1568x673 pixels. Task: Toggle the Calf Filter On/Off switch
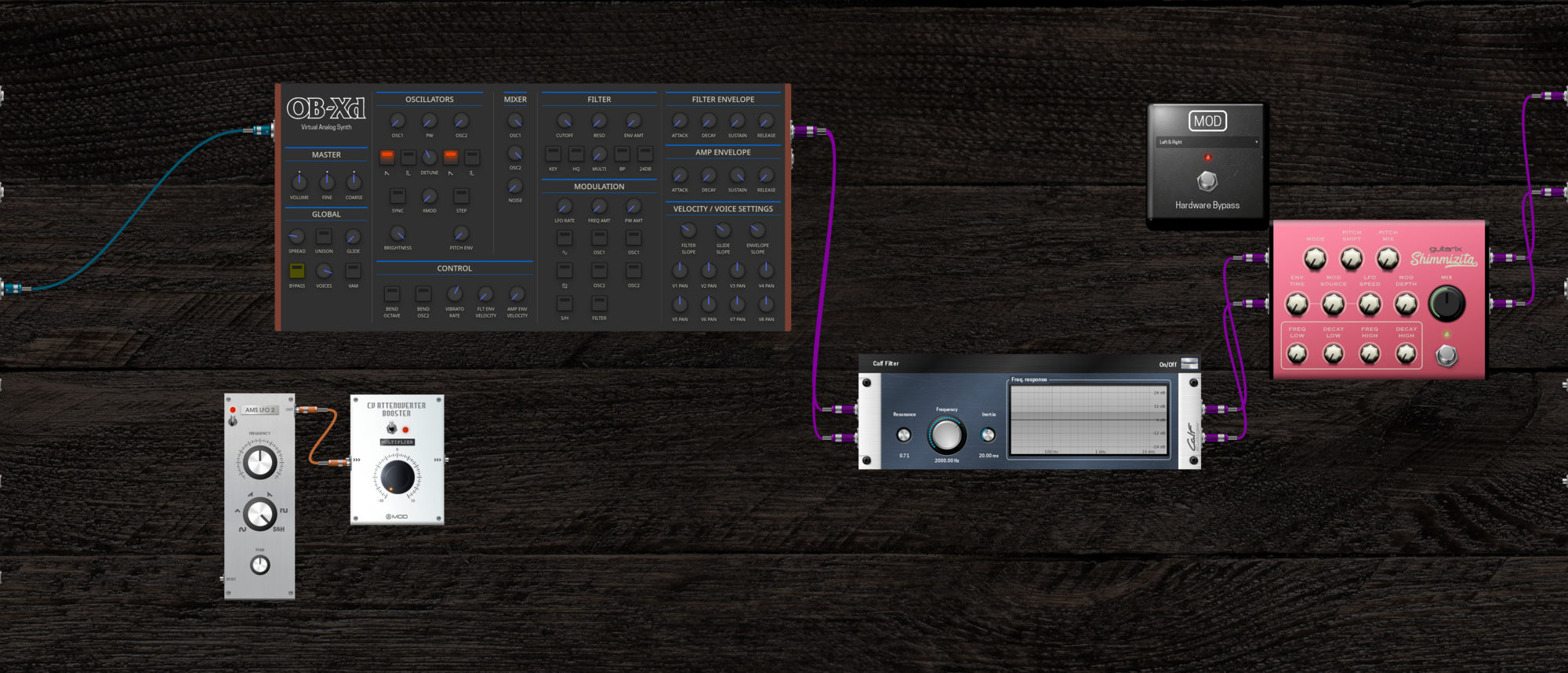pos(1189,363)
